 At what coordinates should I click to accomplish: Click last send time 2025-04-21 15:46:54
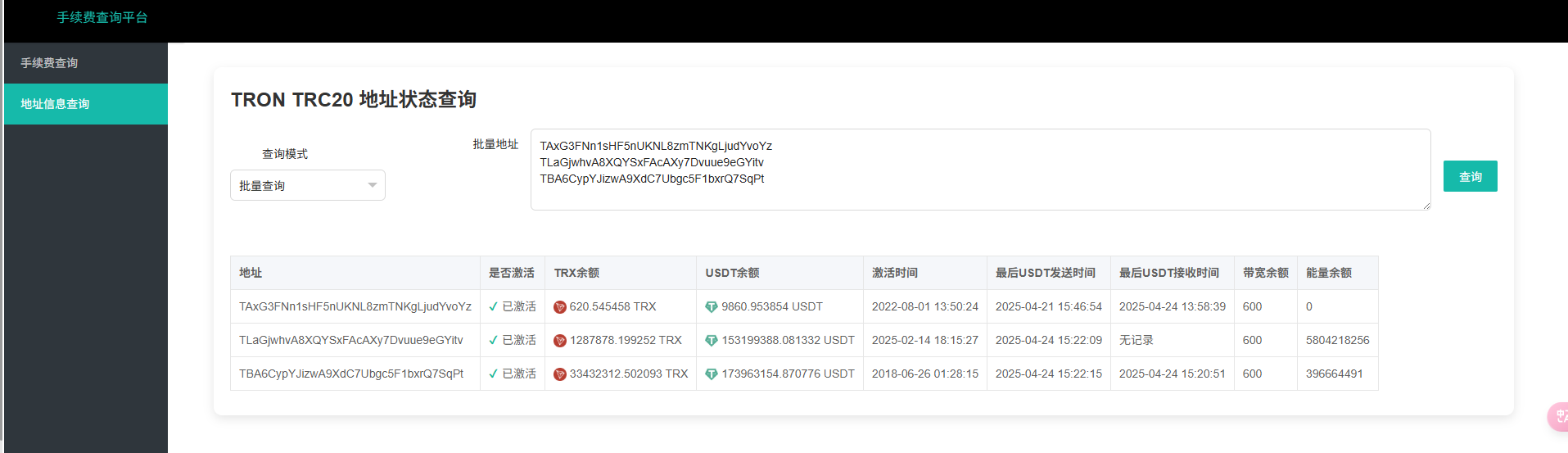pyautogui.click(x=1049, y=306)
